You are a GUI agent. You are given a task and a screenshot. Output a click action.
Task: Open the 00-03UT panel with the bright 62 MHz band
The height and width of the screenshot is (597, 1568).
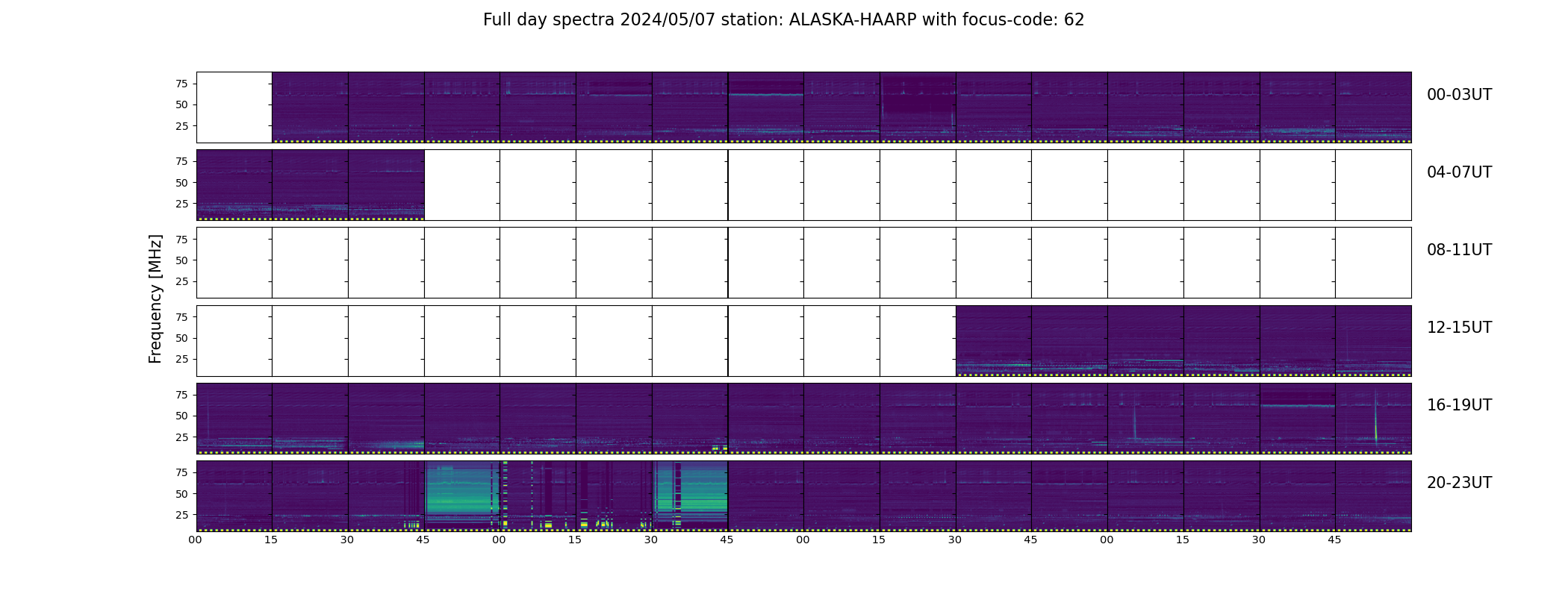766,107
